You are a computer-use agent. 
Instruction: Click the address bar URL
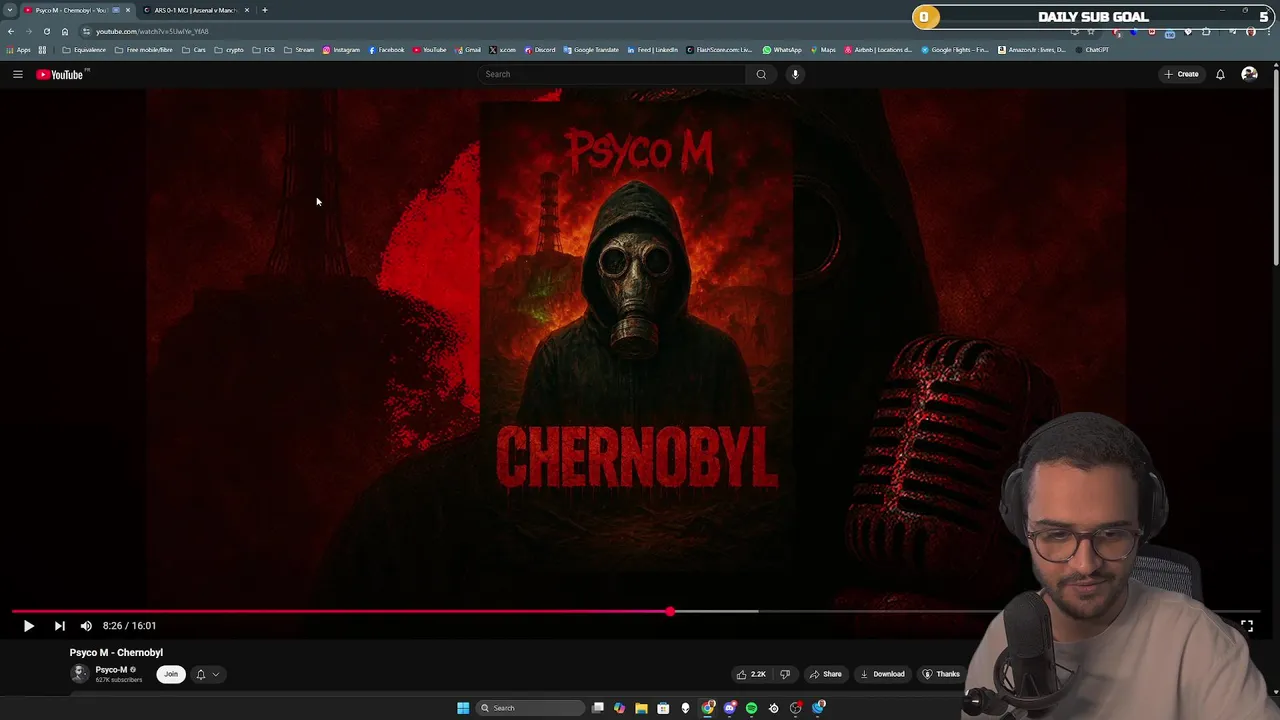152,31
